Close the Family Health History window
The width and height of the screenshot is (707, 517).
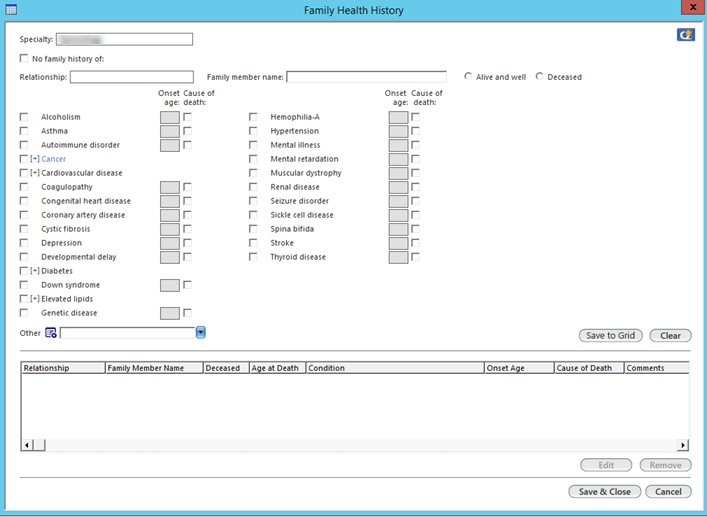click(x=693, y=7)
